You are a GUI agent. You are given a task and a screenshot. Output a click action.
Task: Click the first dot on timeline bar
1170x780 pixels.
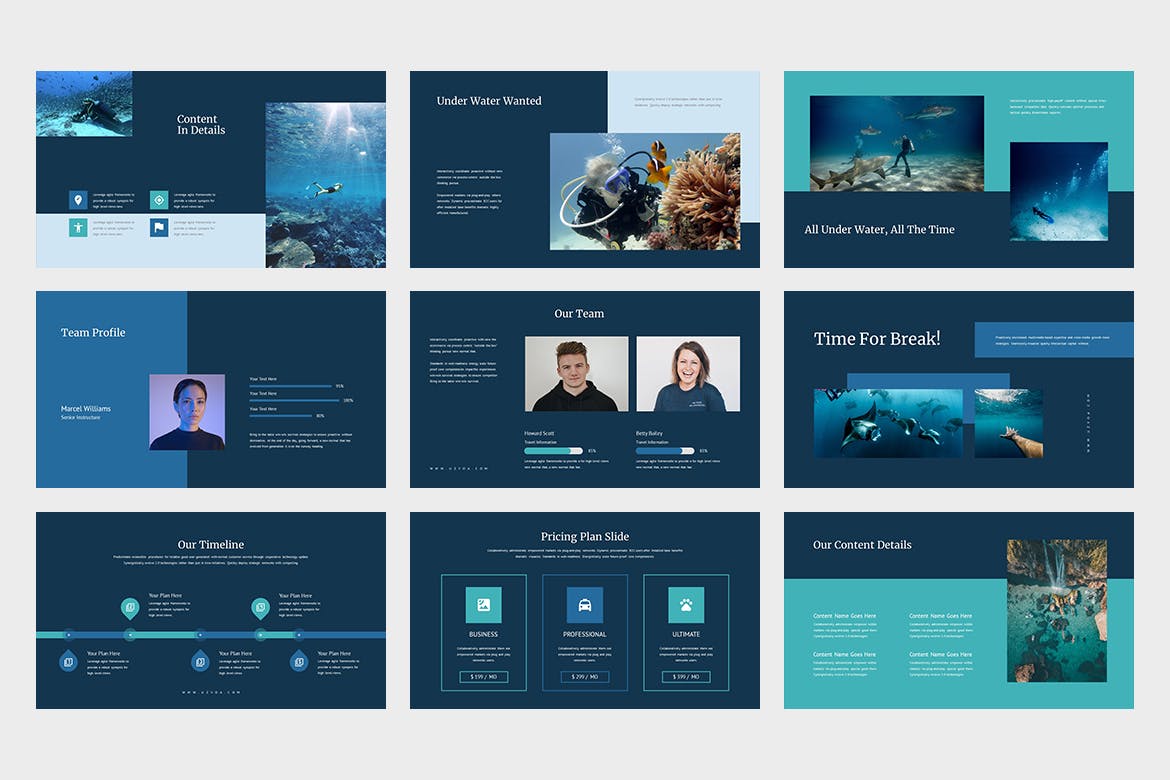(68, 634)
